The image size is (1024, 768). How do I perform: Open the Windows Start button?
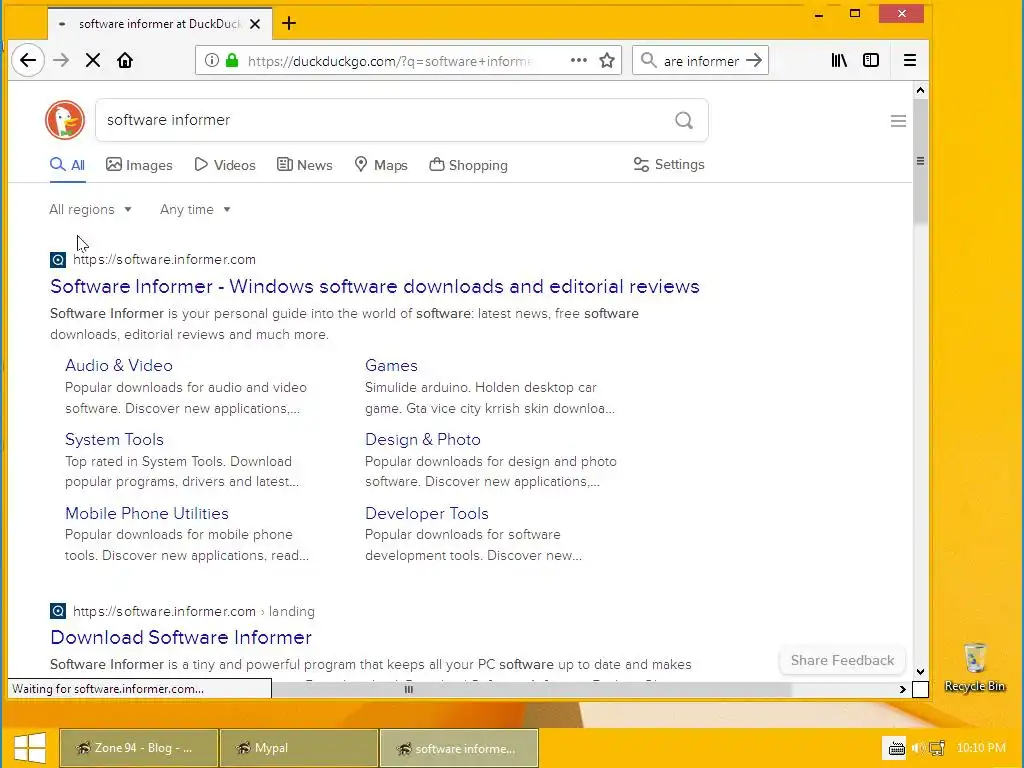click(x=29, y=748)
